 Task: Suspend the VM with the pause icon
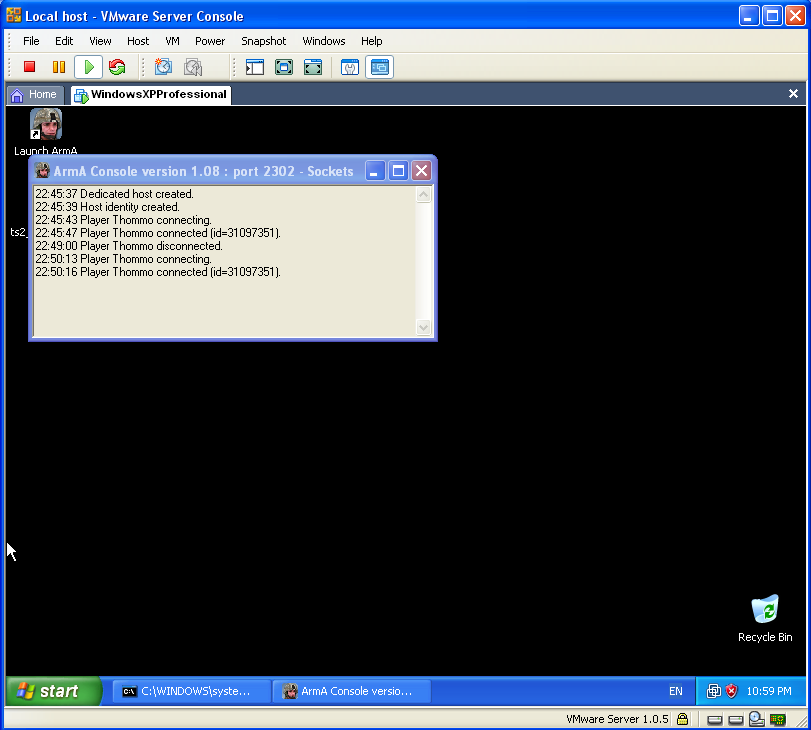pos(59,67)
